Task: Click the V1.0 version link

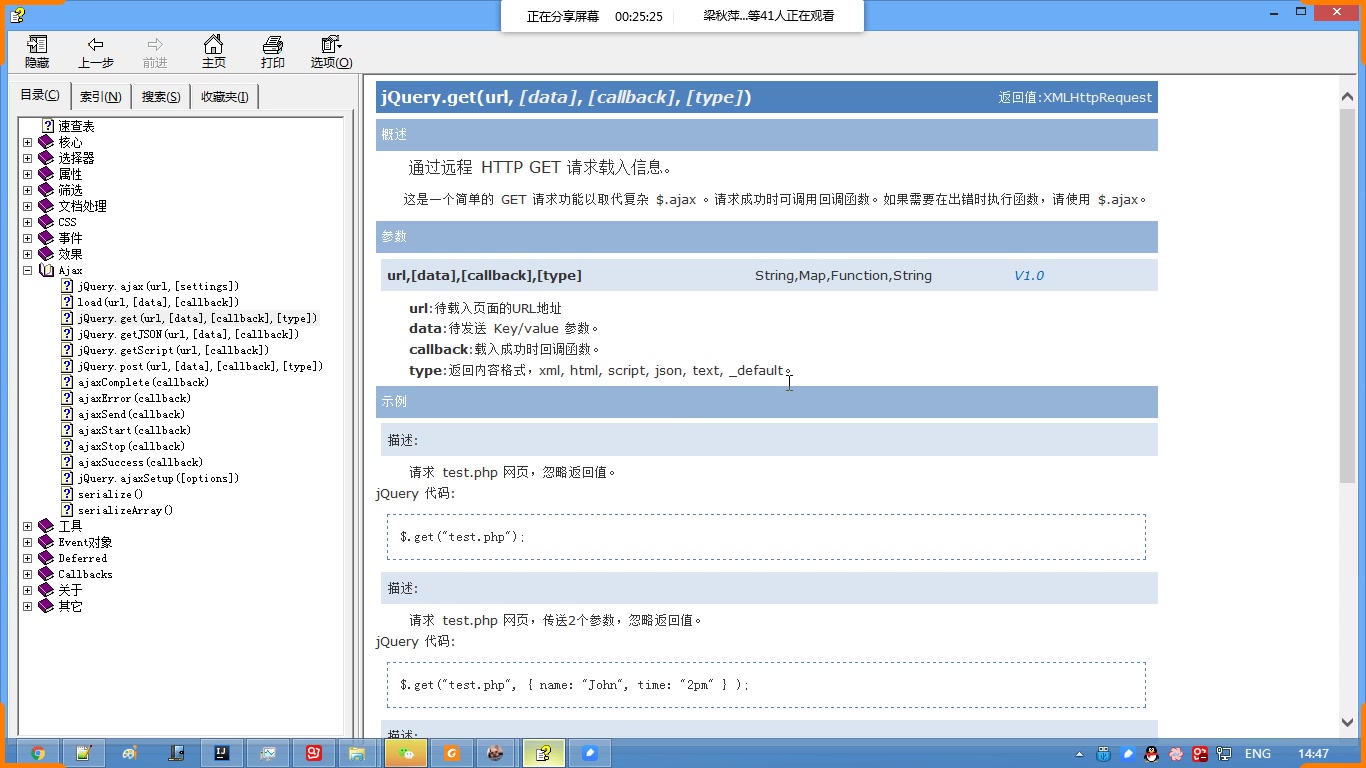Action: point(1029,276)
